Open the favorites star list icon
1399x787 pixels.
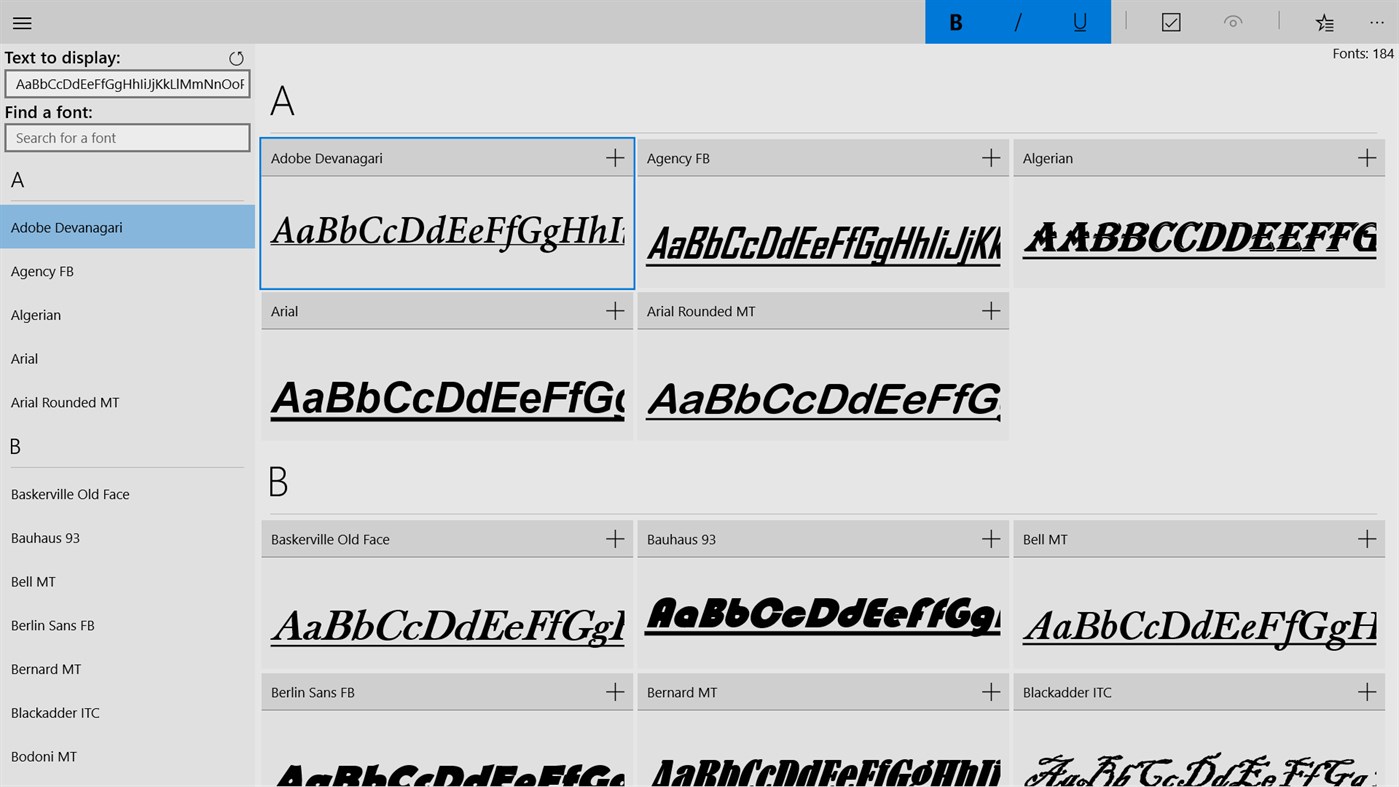point(1324,22)
